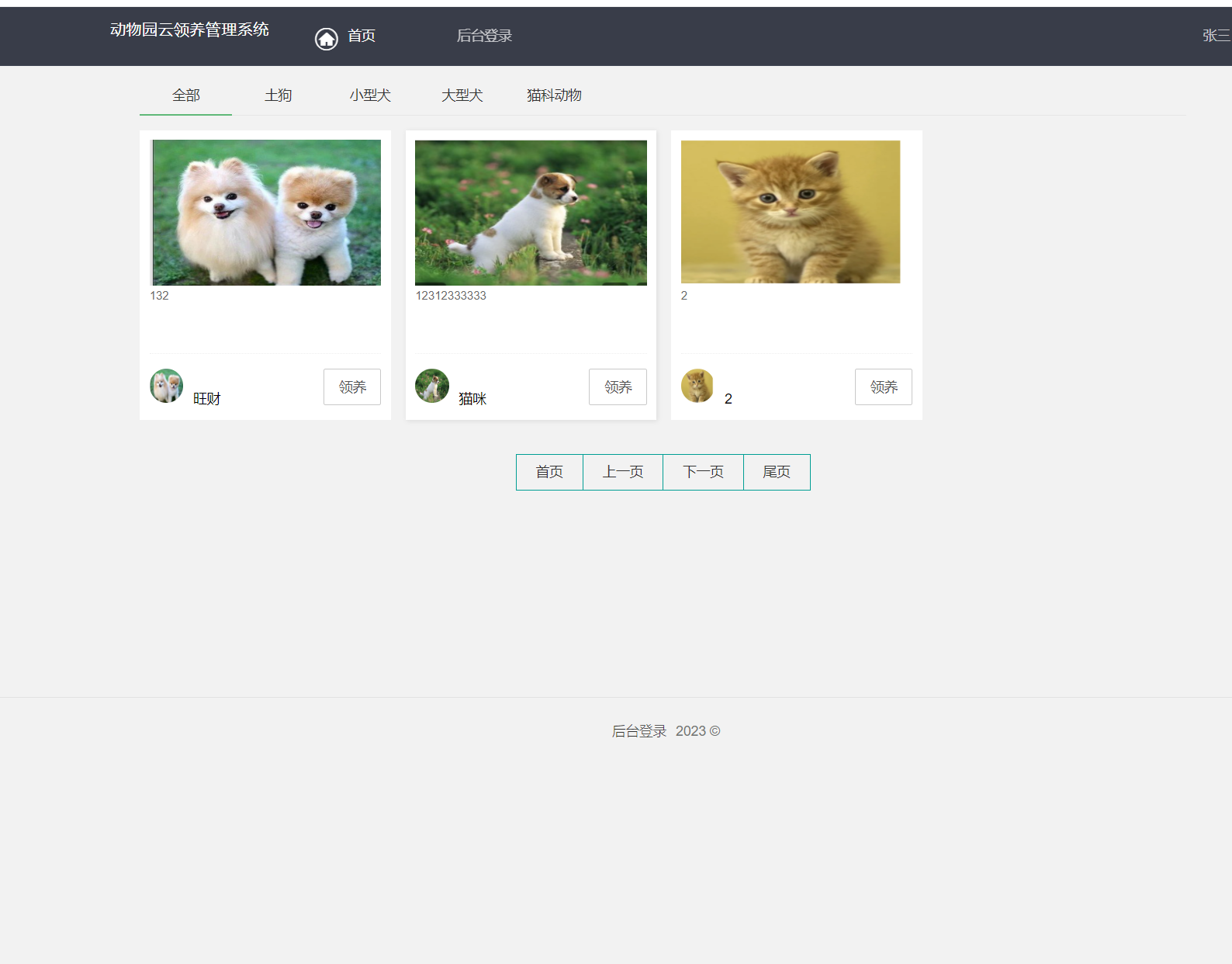Click 领养 button on the kitten card

pos(883,387)
